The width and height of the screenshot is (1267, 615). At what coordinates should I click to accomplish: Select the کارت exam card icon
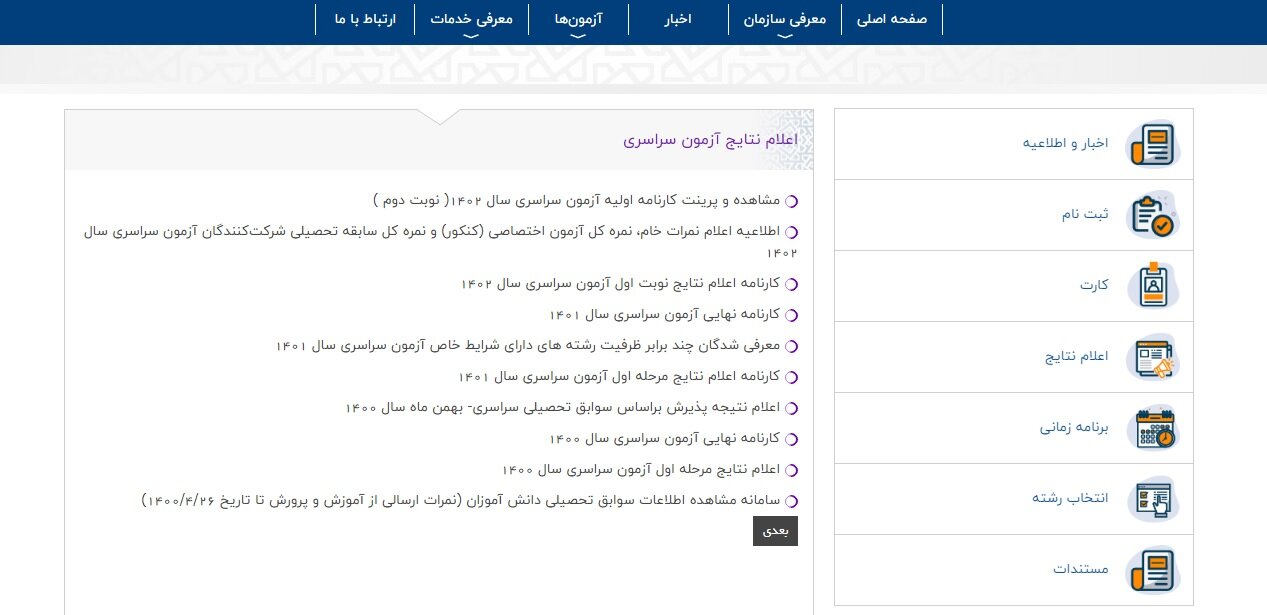[1152, 285]
